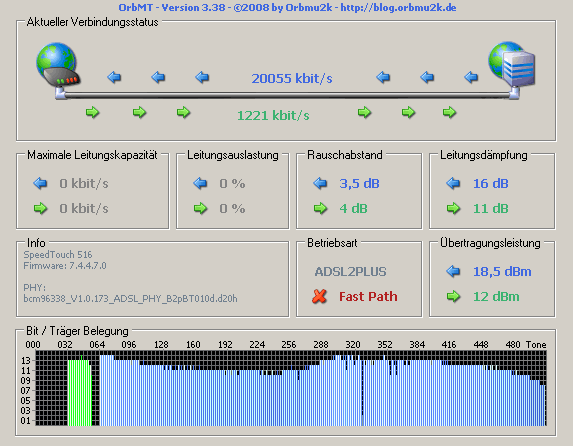This screenshot has width=573, height=446.
Task: Click the 12 dBm power value
Action: [496, 296]
